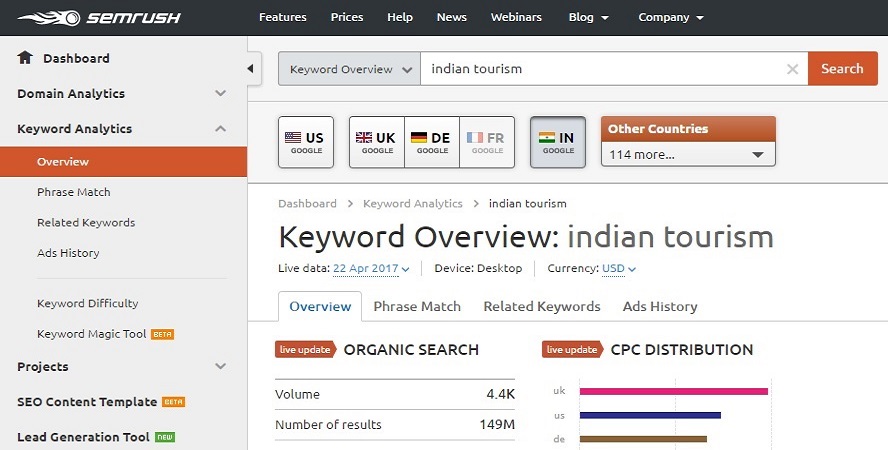Select the US Google database
Viewport: 888px width, 450px height.
306,142
